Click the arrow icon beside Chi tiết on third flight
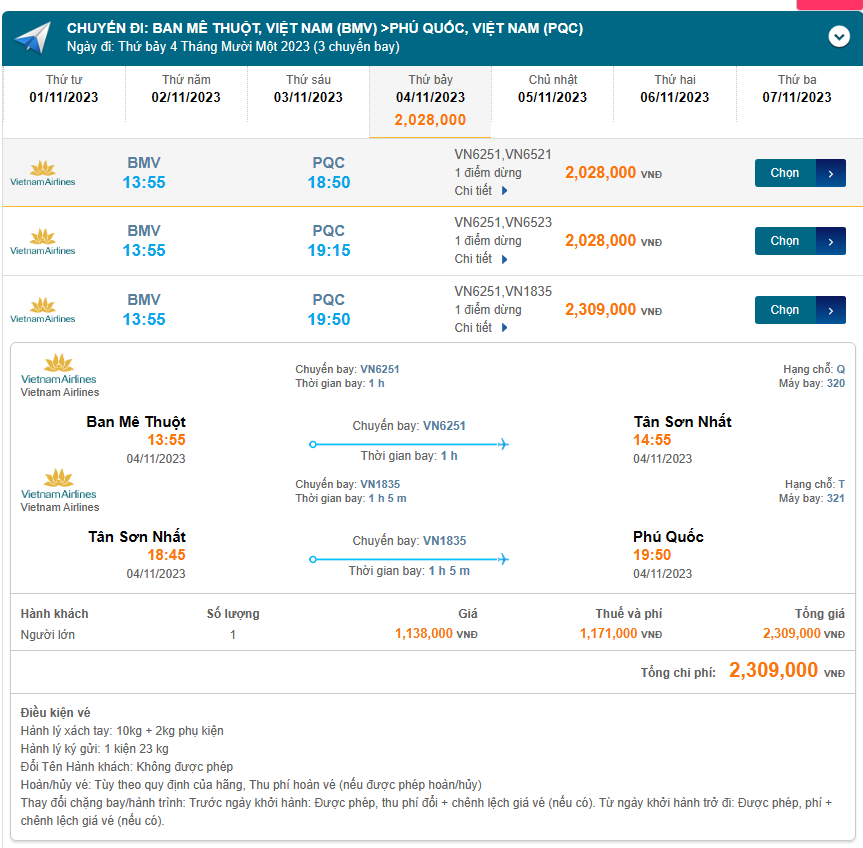Image resolution: width=863 pixels, height=848 pixels. [504, 327]
